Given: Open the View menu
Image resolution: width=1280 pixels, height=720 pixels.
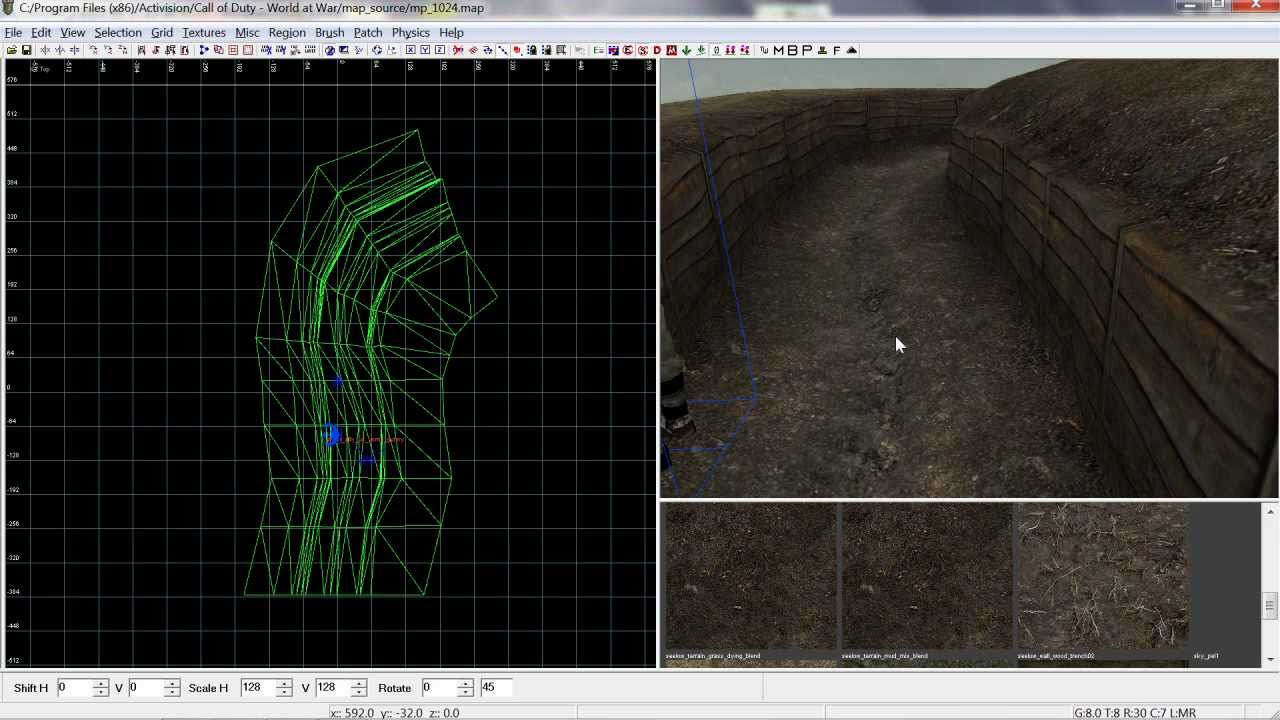Looking at the screenshot, I should click(x=72, y=32).
